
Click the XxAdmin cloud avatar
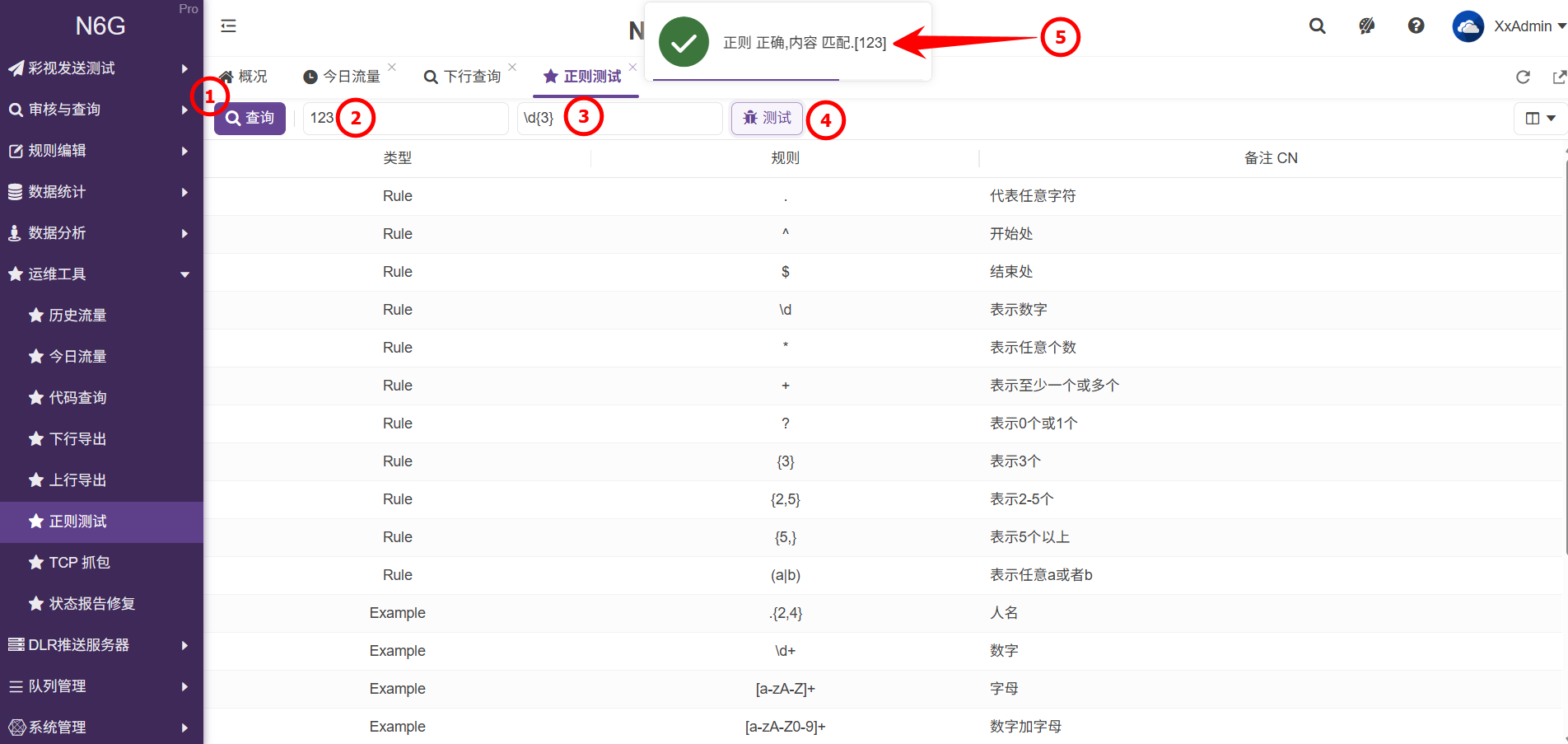(1468, 26)
